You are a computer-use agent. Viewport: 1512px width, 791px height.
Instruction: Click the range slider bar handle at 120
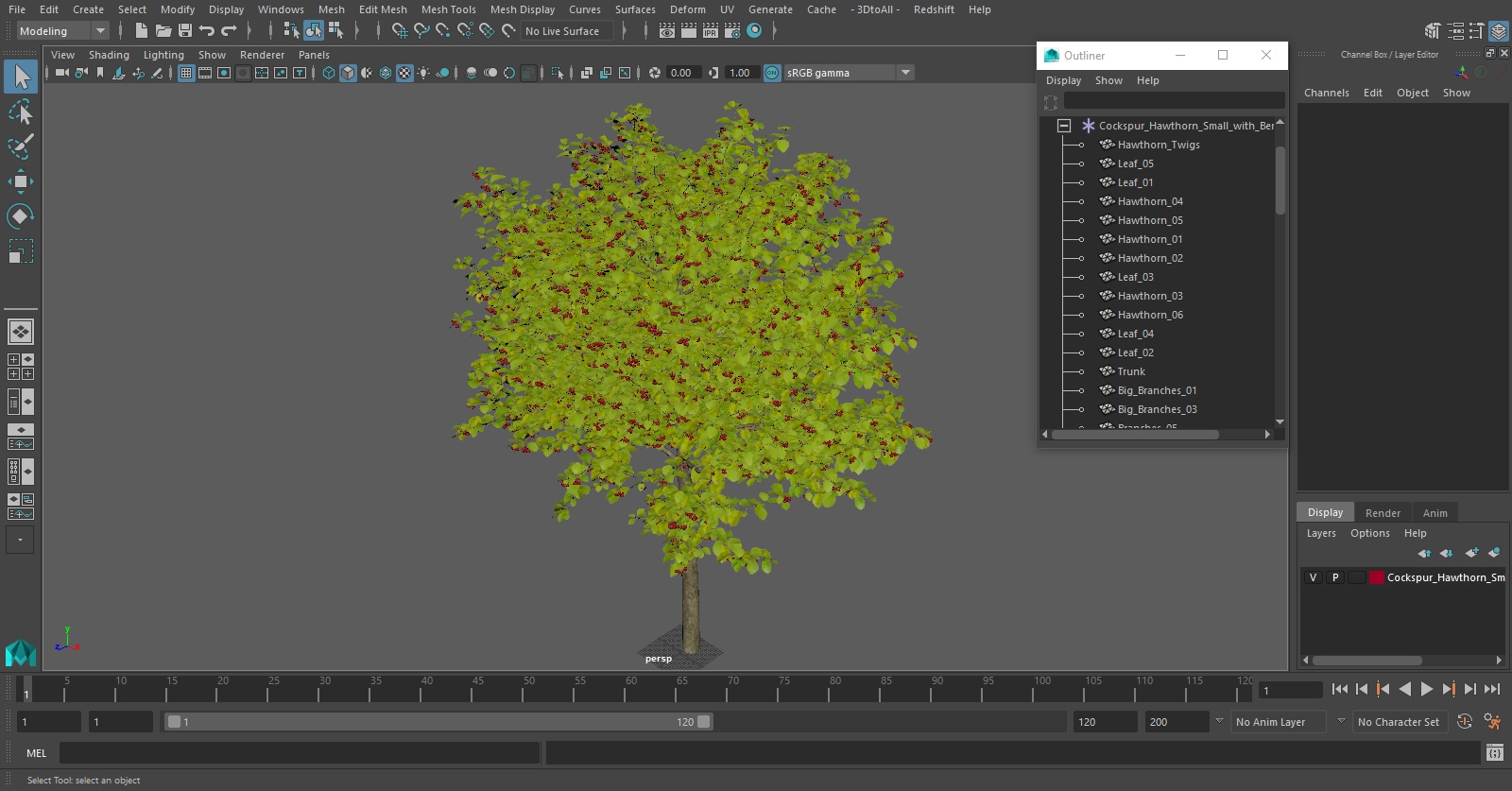coord(704,722)
